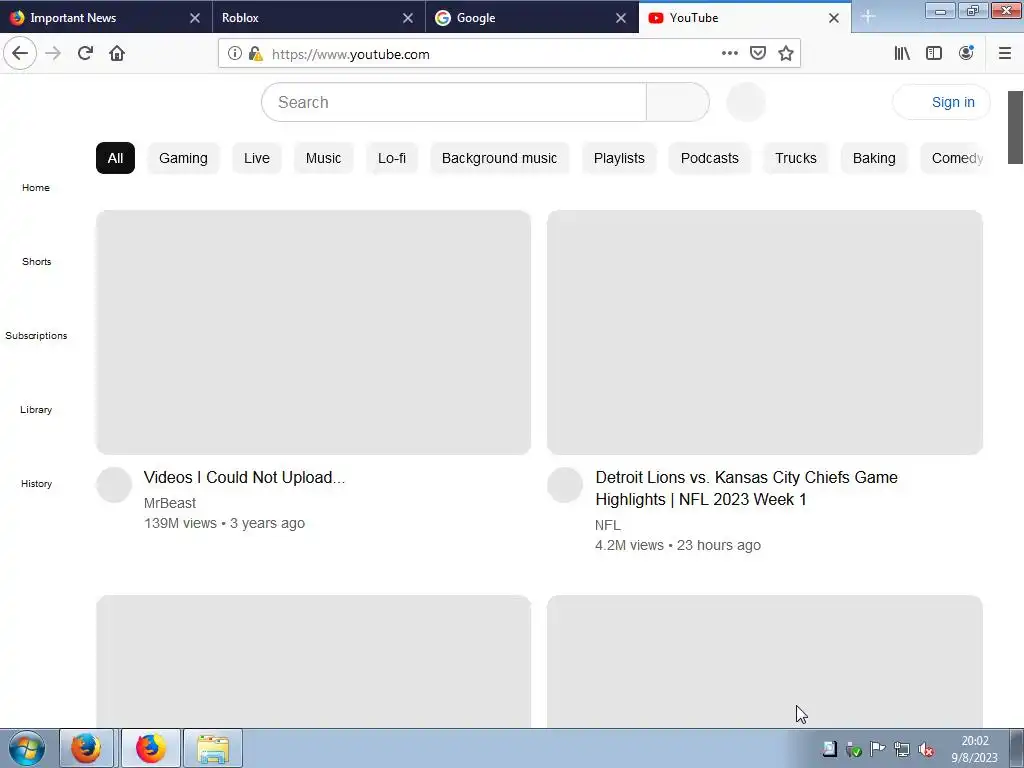
Task: Select the Podcasts filter chip
Action: [709, 158]
